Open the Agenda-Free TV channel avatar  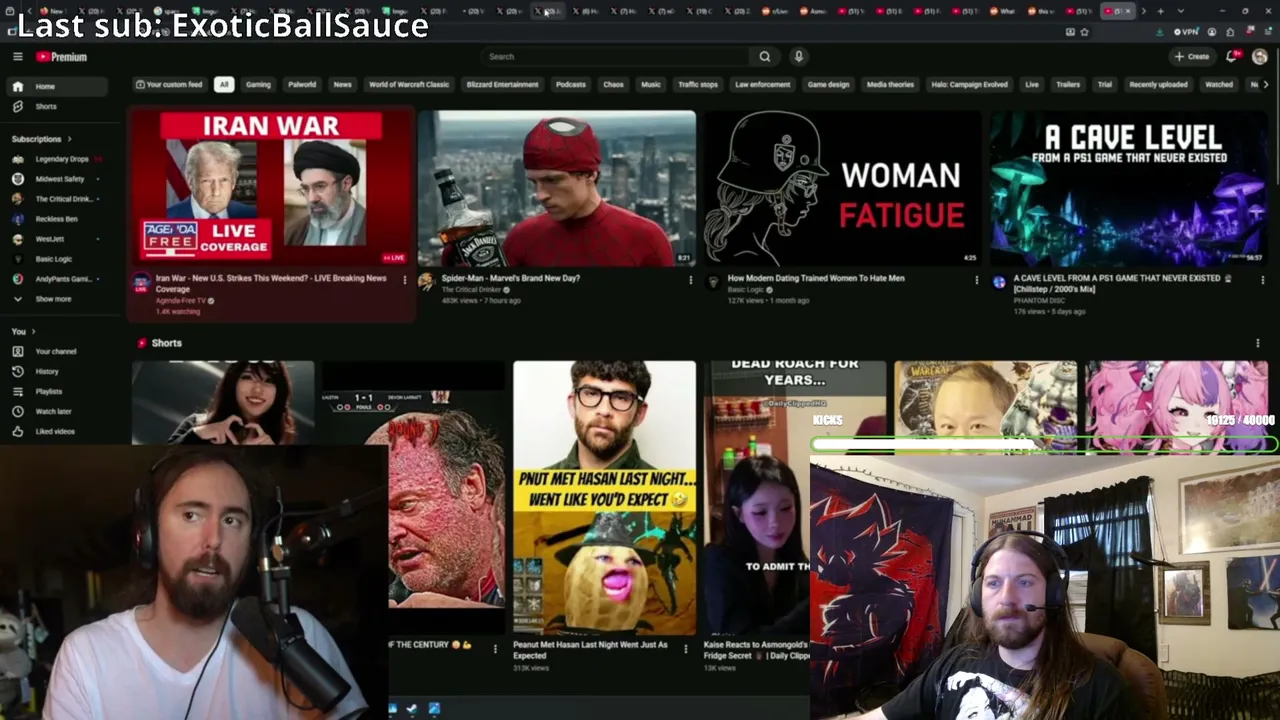pos(141,283)
